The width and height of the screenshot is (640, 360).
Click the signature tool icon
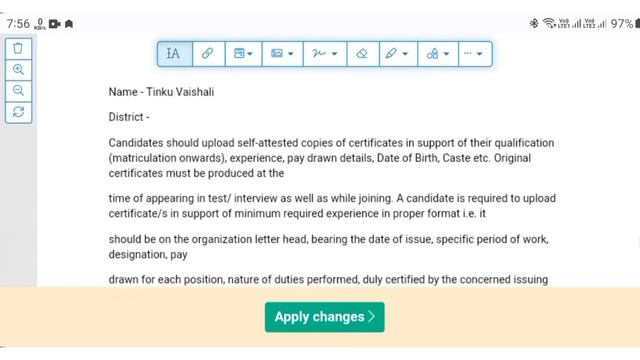coord(318,53)
